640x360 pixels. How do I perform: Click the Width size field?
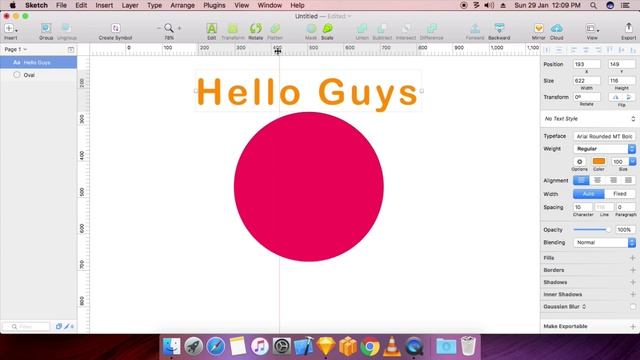(587, 81)
